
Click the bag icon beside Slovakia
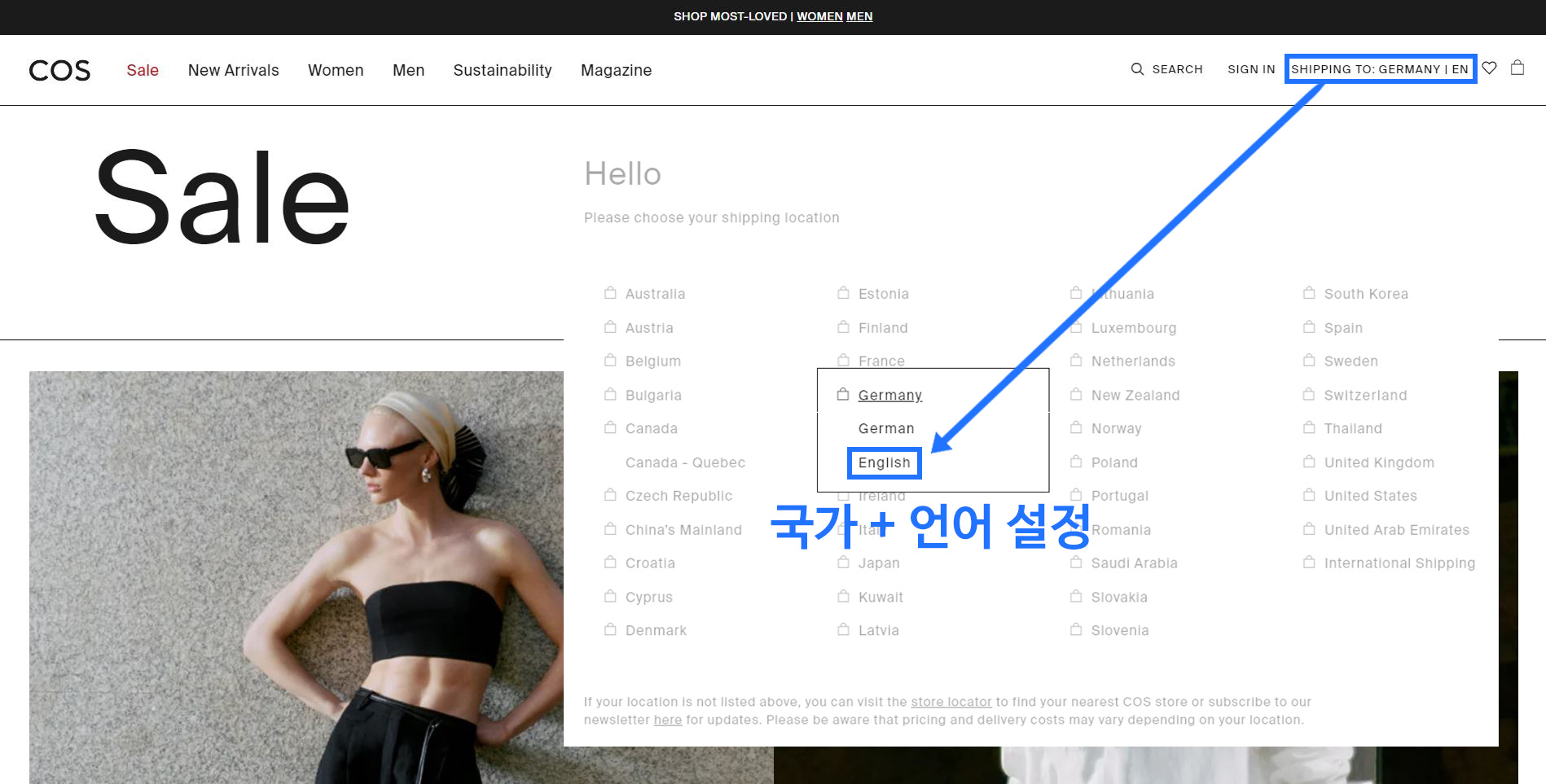point(1076,596)
